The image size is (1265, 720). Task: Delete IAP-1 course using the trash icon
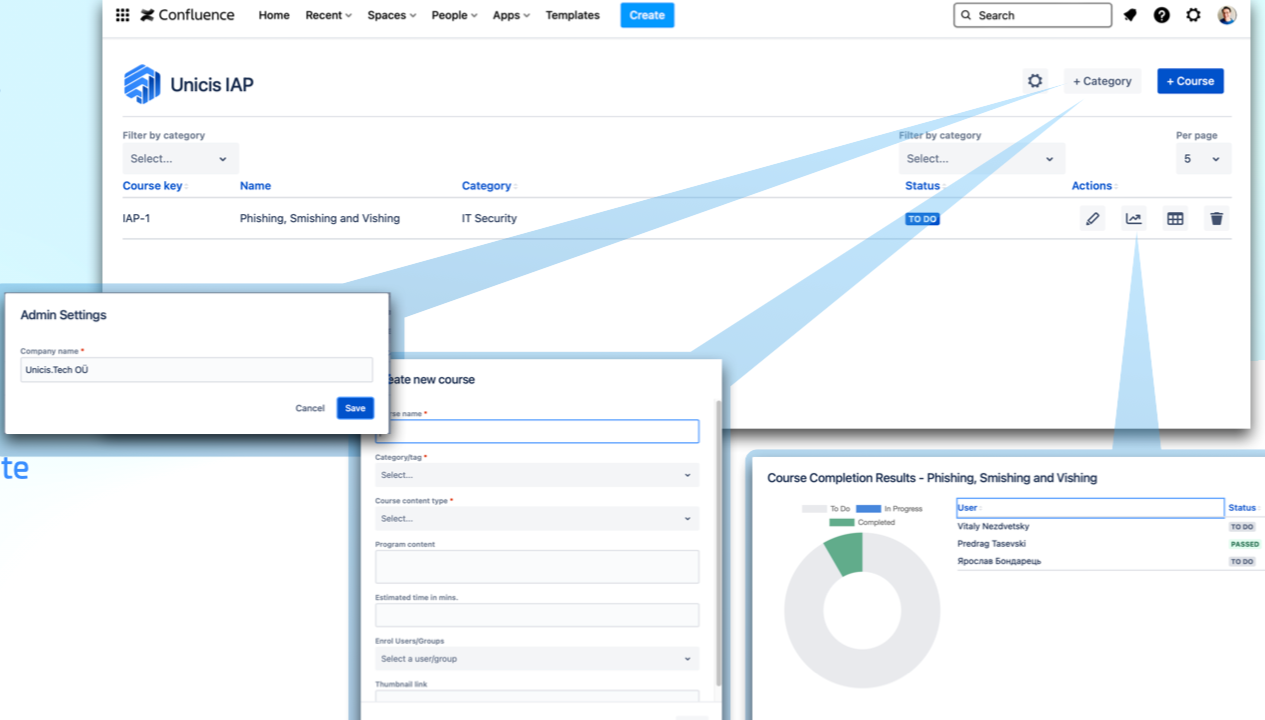point(1215,217)
